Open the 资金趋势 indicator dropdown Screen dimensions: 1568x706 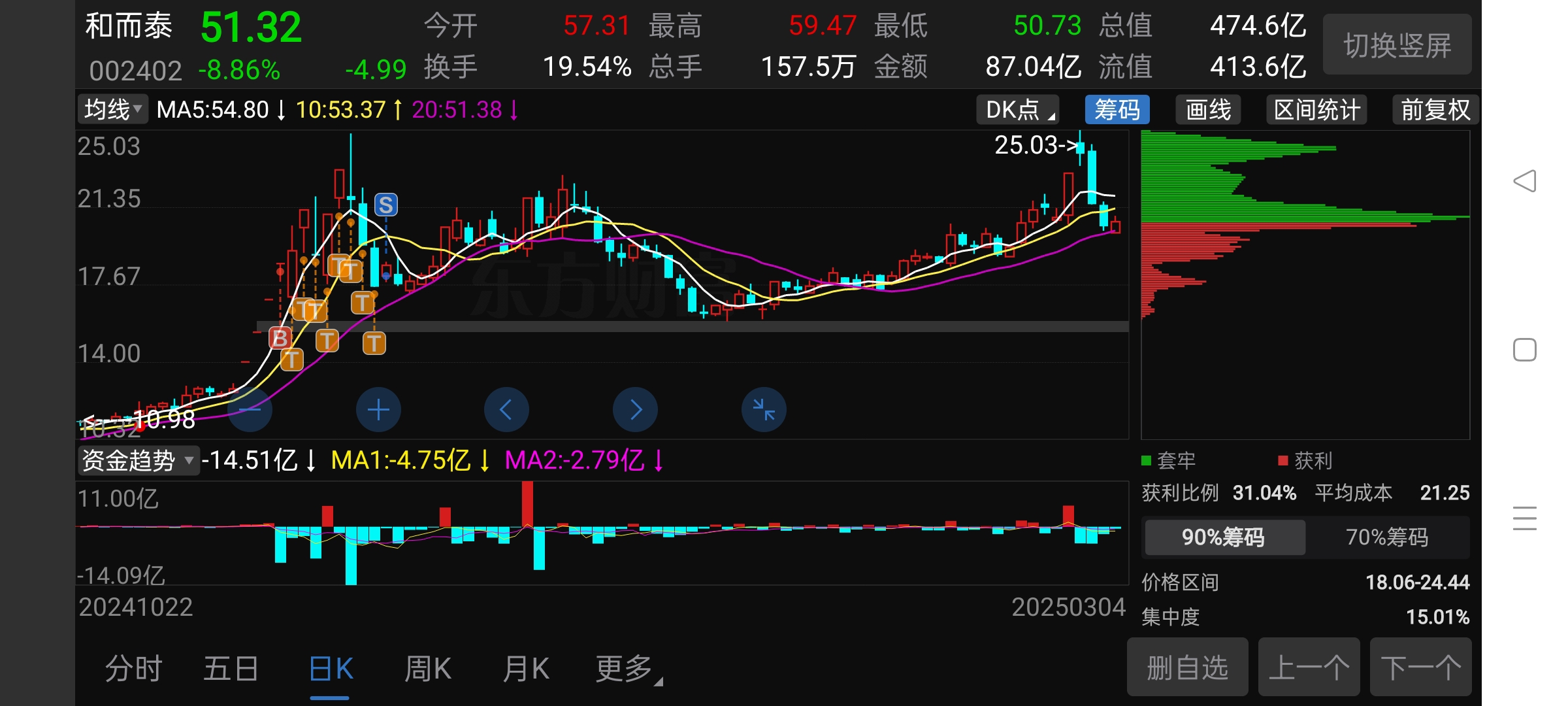138,460
